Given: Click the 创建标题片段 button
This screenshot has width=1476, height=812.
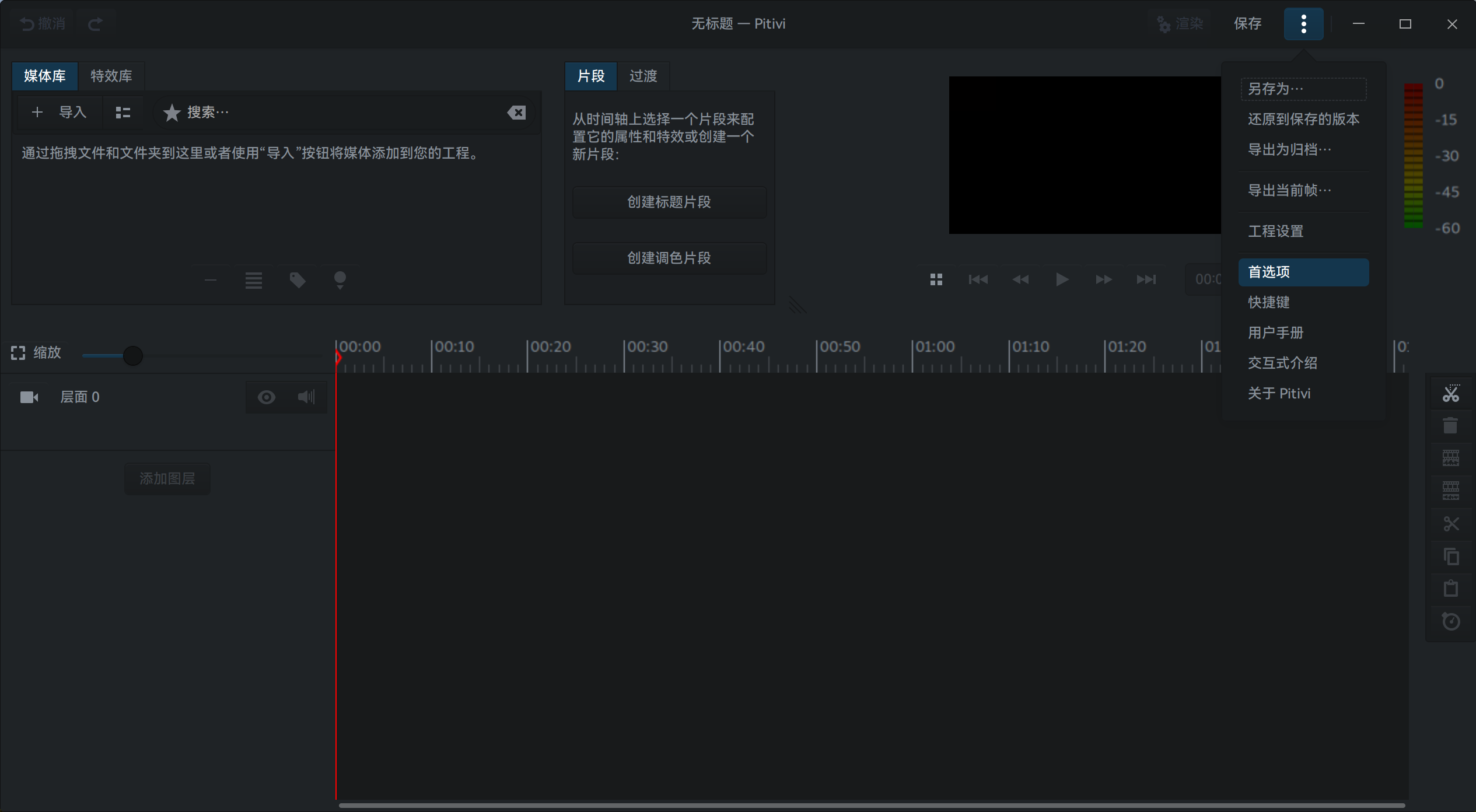Looking at the screenshot, I should [669, 202].
